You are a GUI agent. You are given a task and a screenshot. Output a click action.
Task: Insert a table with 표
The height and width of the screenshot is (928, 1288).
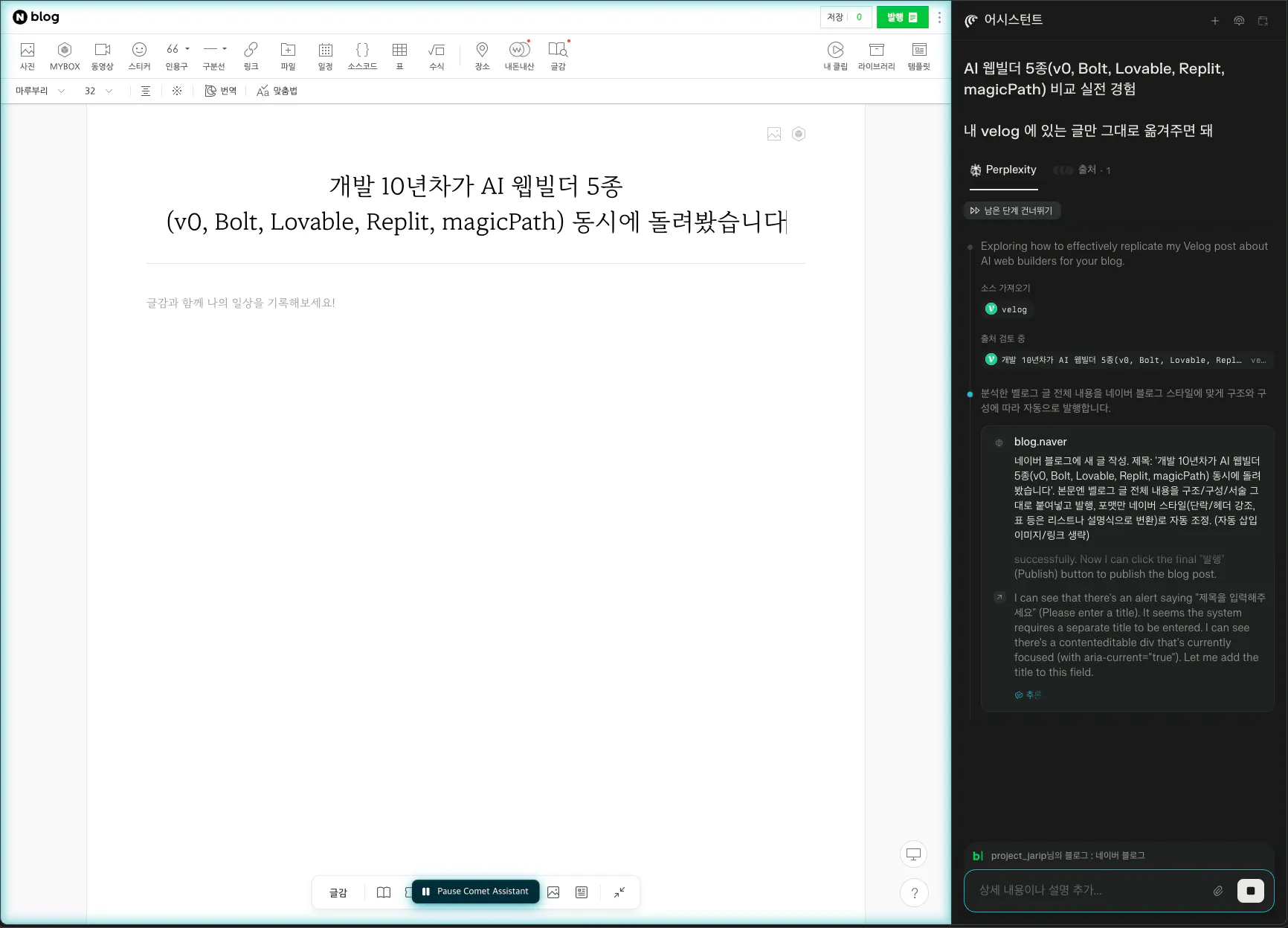click(x=399, y=56)
